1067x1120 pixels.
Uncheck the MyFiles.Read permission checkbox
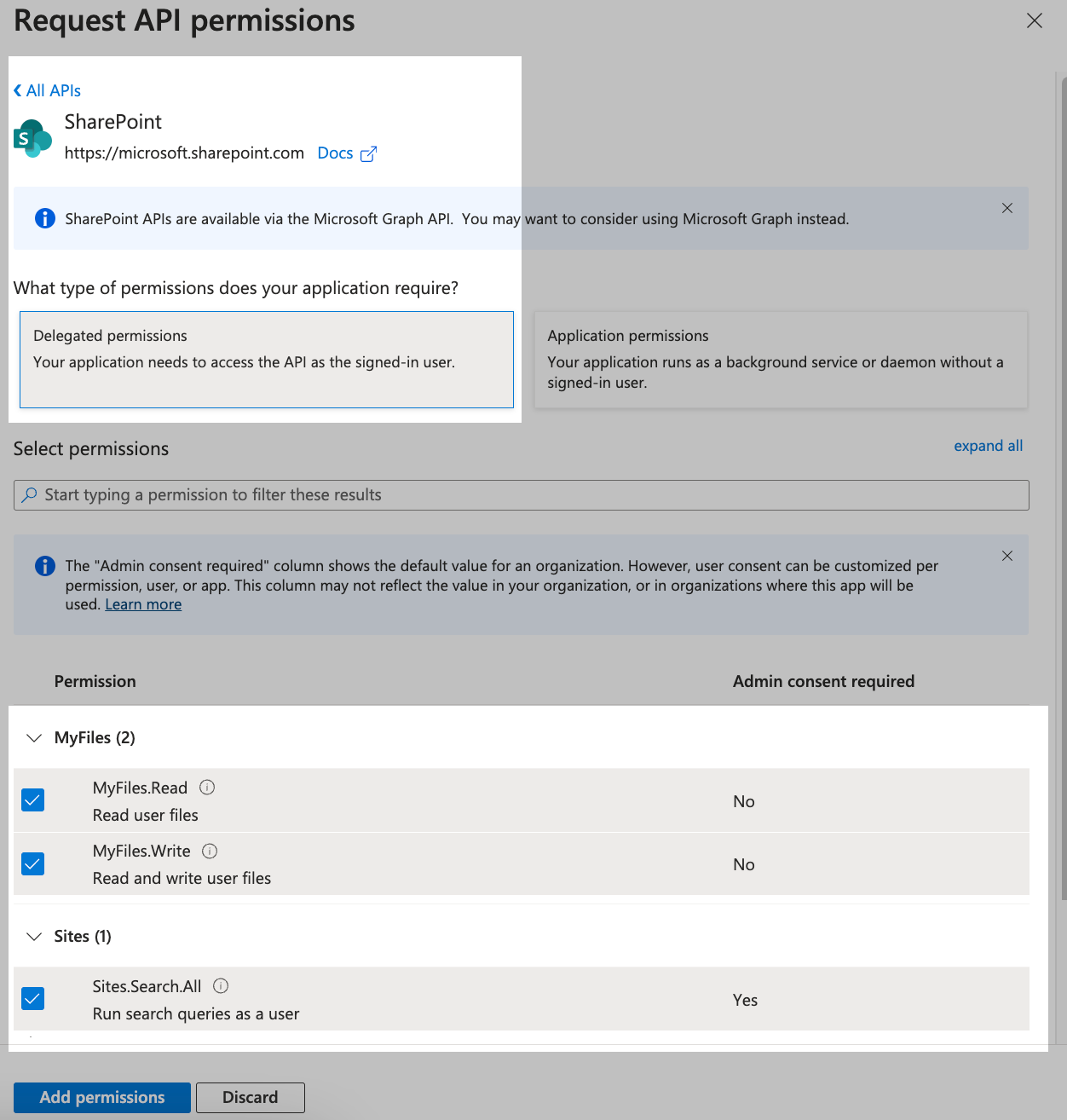pos(32,800)
